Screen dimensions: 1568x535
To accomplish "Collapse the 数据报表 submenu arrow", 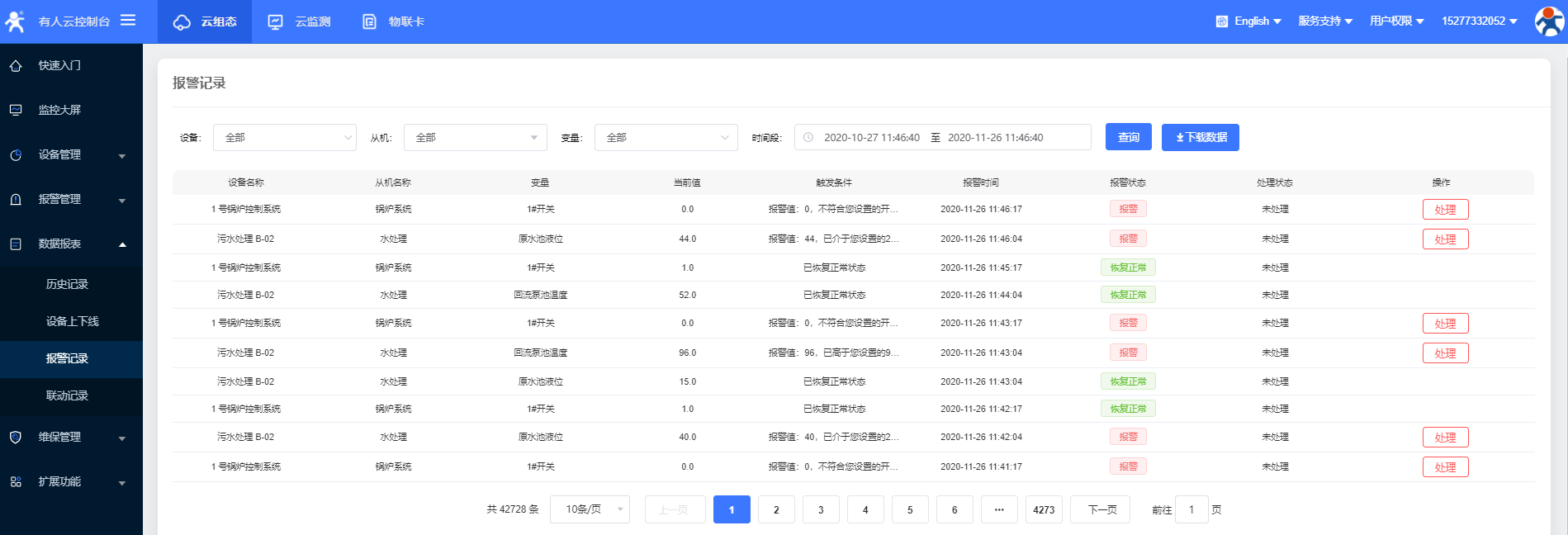I will [x=122, y=244].
